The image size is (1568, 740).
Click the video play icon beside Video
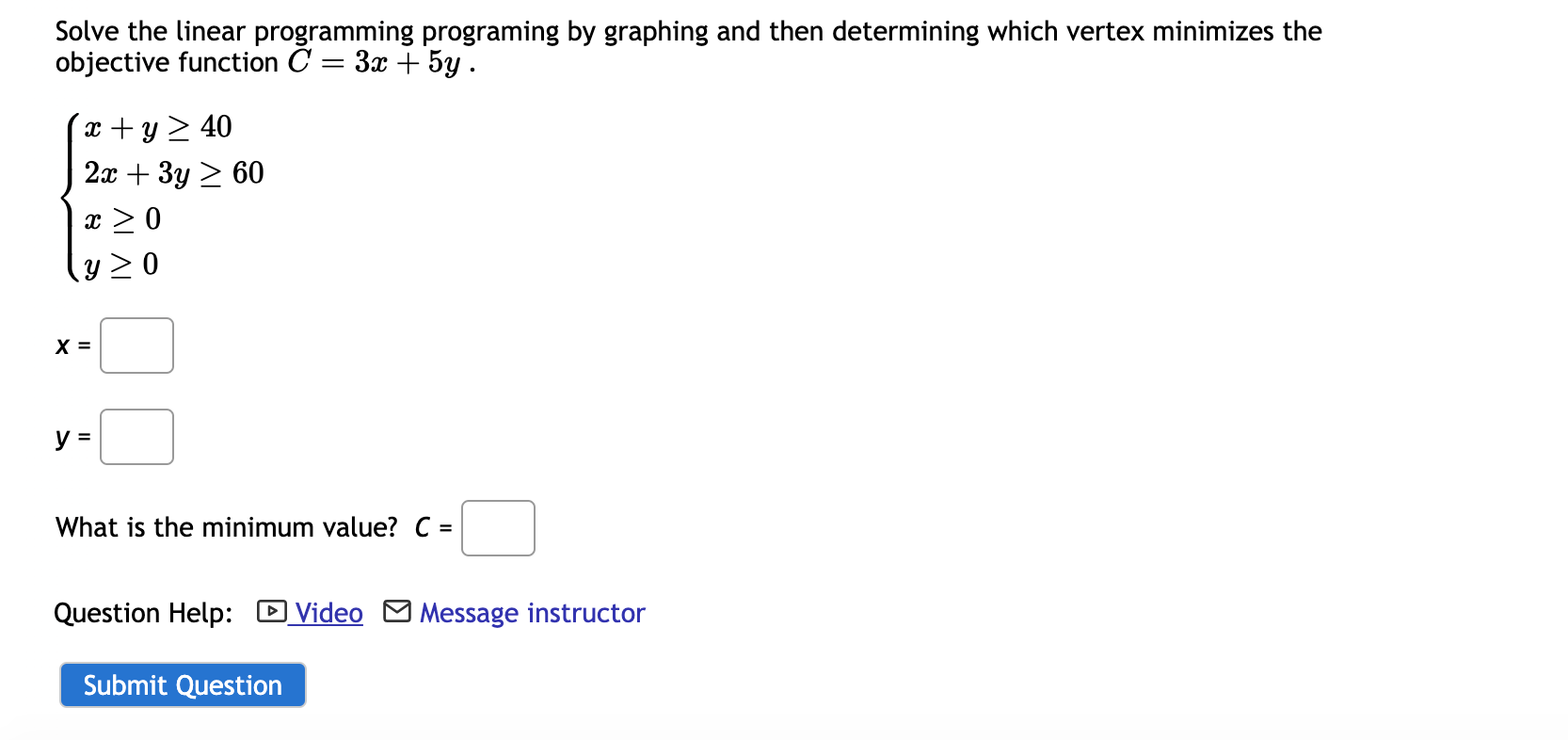[x=271, y=612]
